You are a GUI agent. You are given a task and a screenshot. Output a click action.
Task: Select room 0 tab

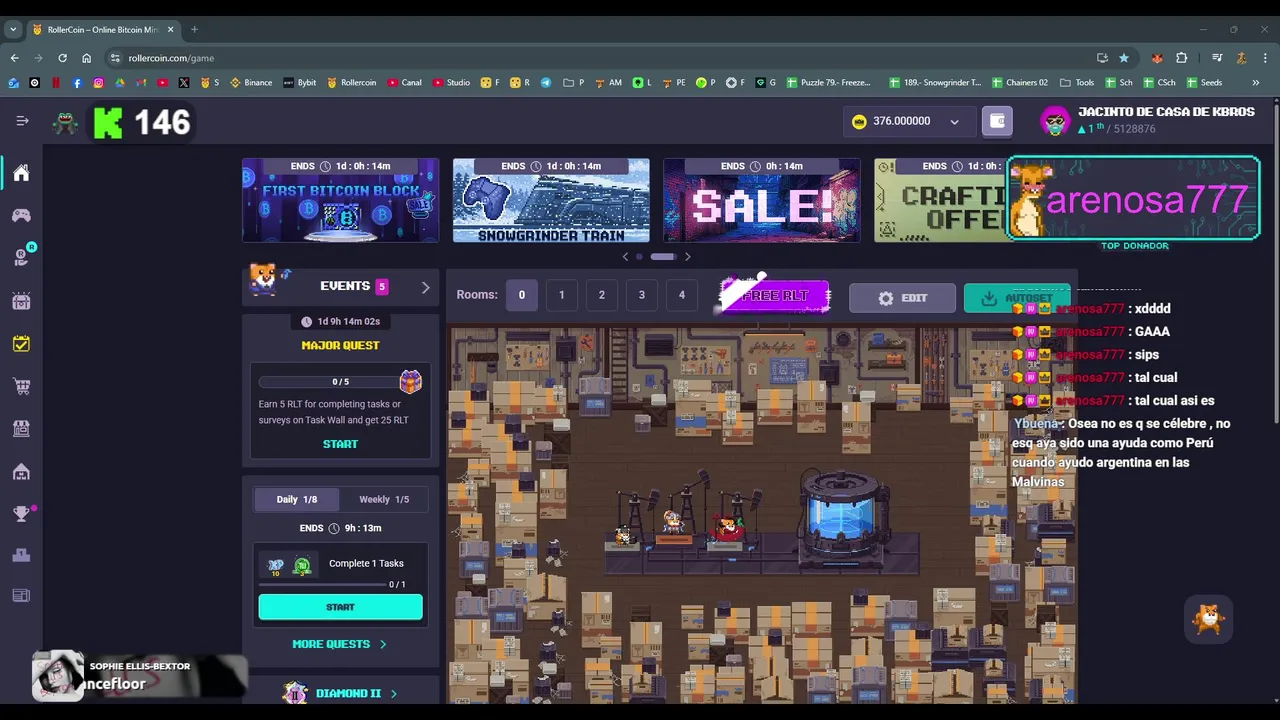click(521, 295)
